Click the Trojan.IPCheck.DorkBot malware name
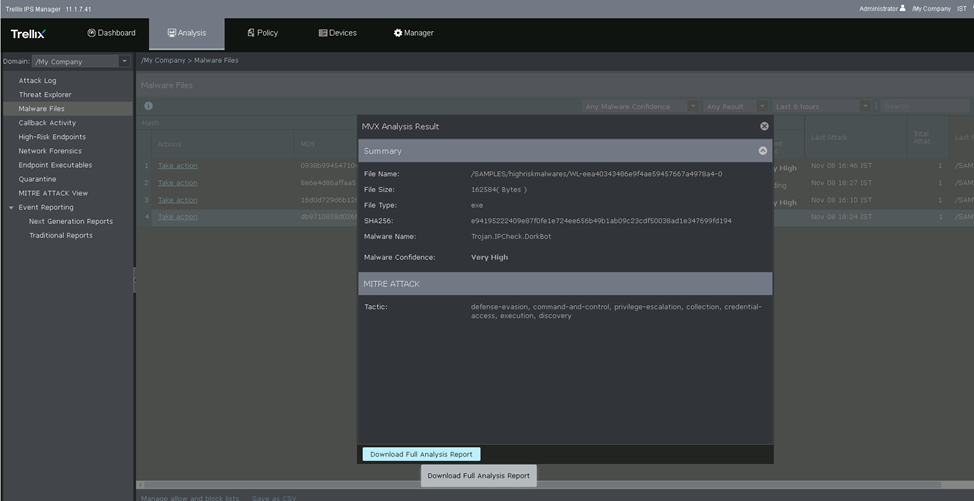 pyautogui.click(x=511, y=237)
